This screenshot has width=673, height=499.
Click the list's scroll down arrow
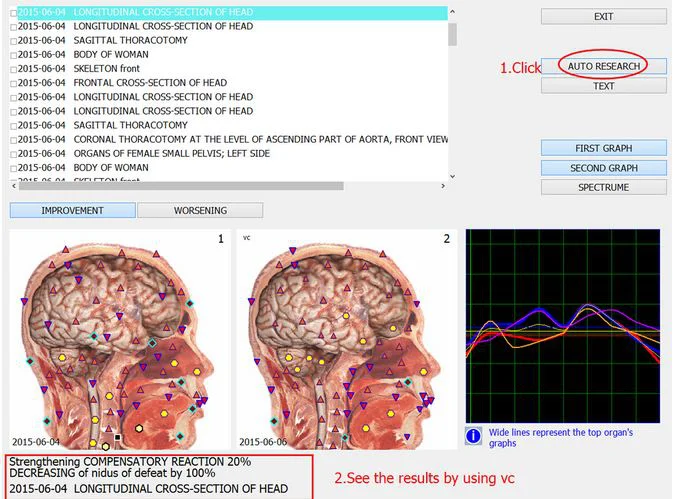pyautogui.click(x=453, y=174)
